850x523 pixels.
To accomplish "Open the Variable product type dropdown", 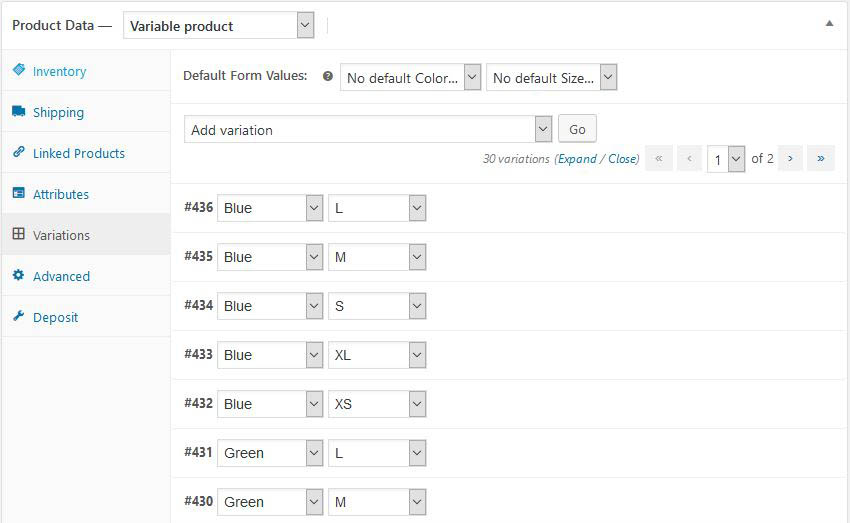I will (x=218, y=25).
